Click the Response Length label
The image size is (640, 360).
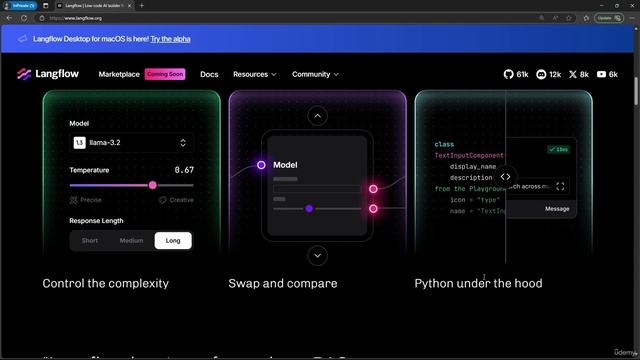[96, 220]
